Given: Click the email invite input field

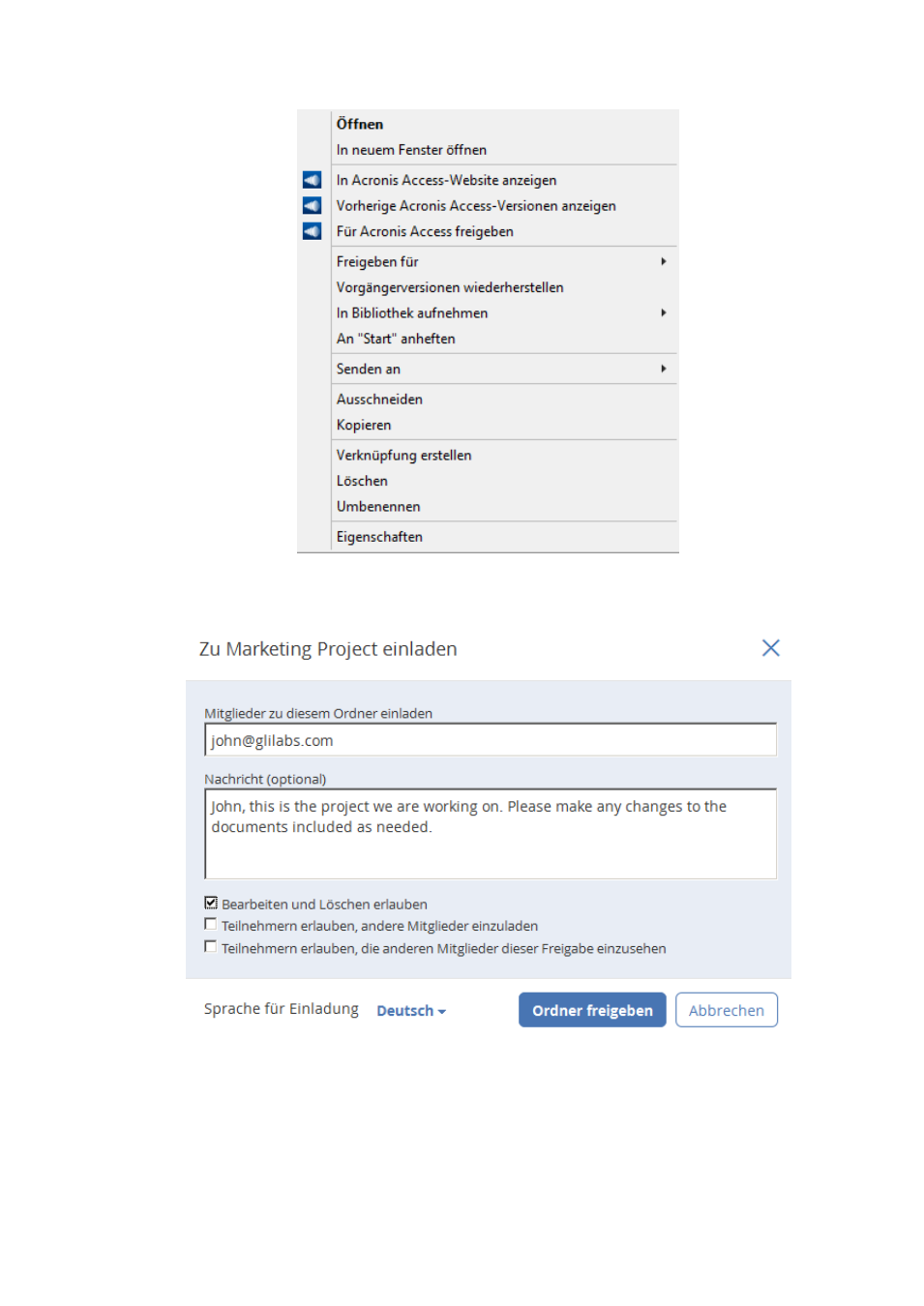Looking at the screenshot, I should point(491,740).
